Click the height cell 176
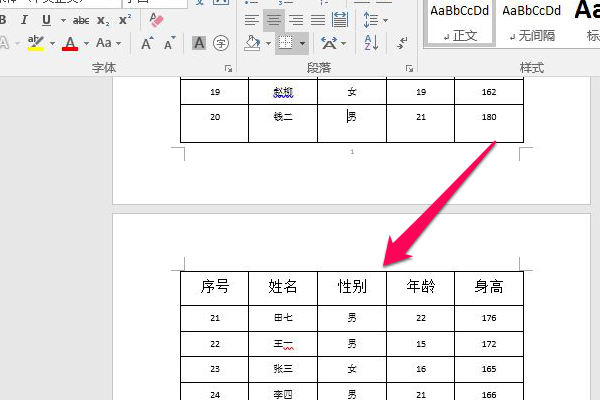 pyautogui.click(x=489, y=318)
